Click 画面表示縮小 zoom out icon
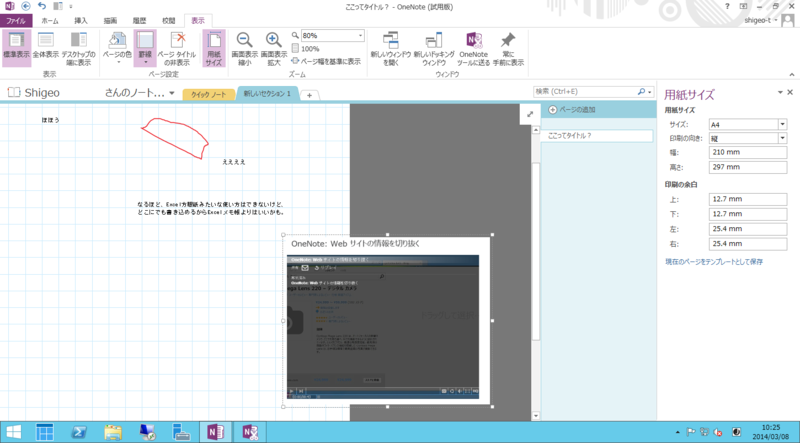Viewport: 800px width, 443px height. point(244,48)
